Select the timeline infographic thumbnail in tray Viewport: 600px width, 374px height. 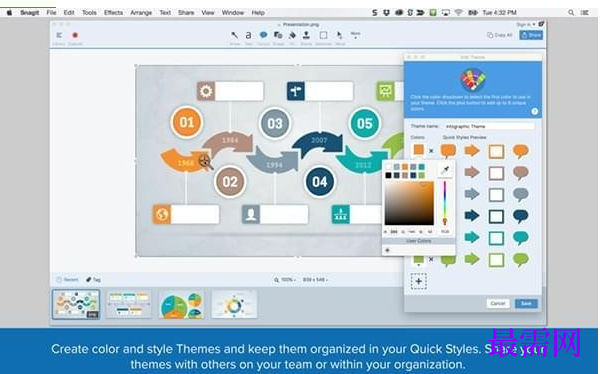pos(76,304)
